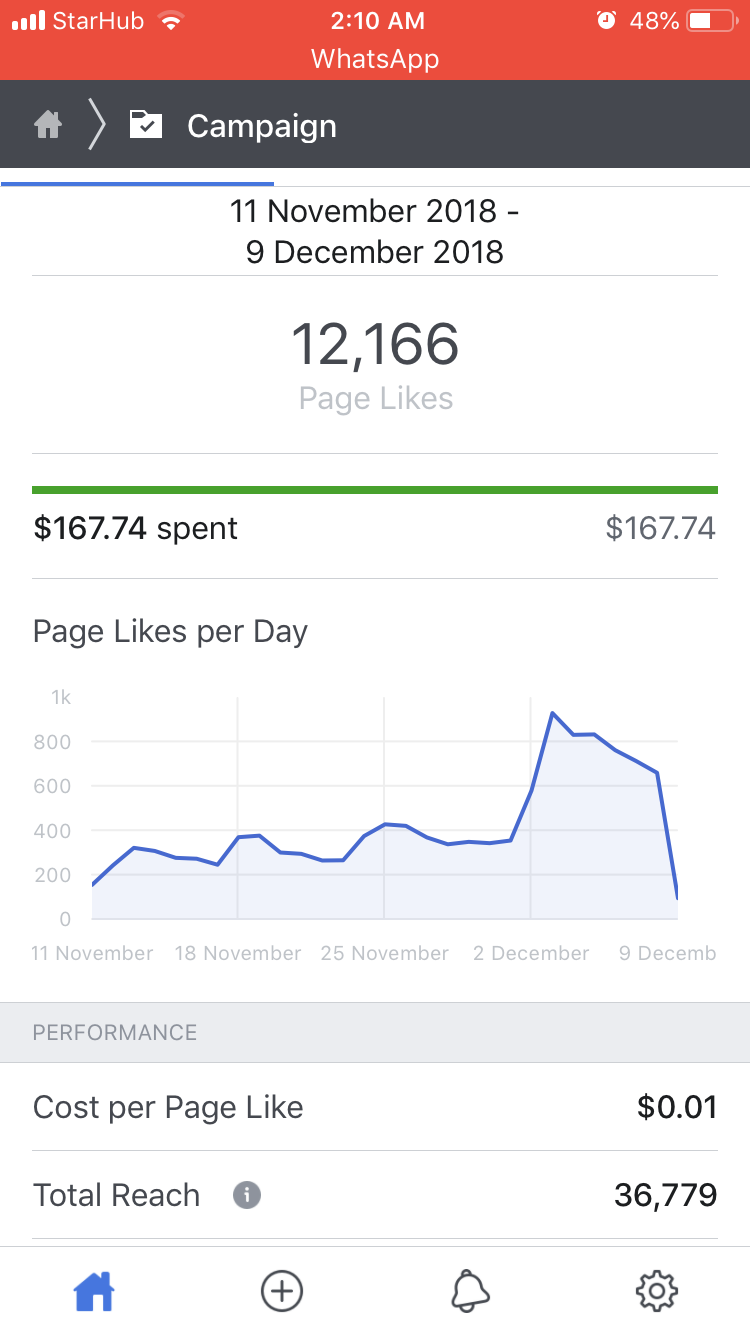Image resolution: width=750 pixels, height=1334 pixels.
Task: Select the campaign date range
Action: (375, 231)
